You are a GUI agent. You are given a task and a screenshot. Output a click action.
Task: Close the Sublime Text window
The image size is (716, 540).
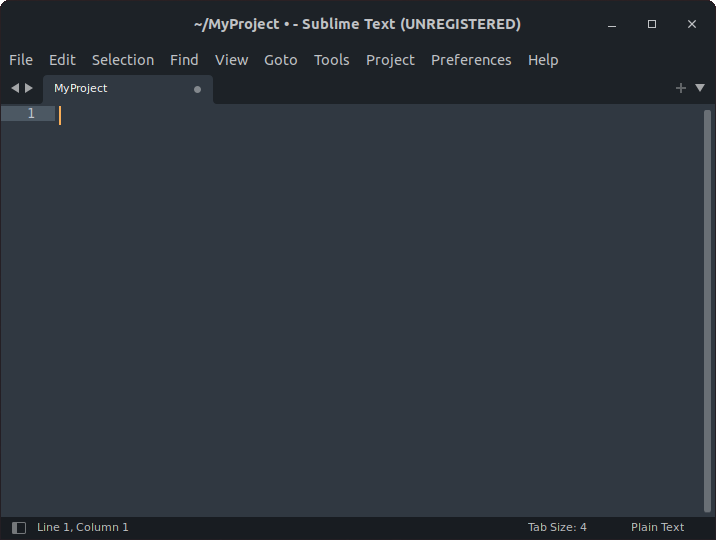click(x=692, y=24)
